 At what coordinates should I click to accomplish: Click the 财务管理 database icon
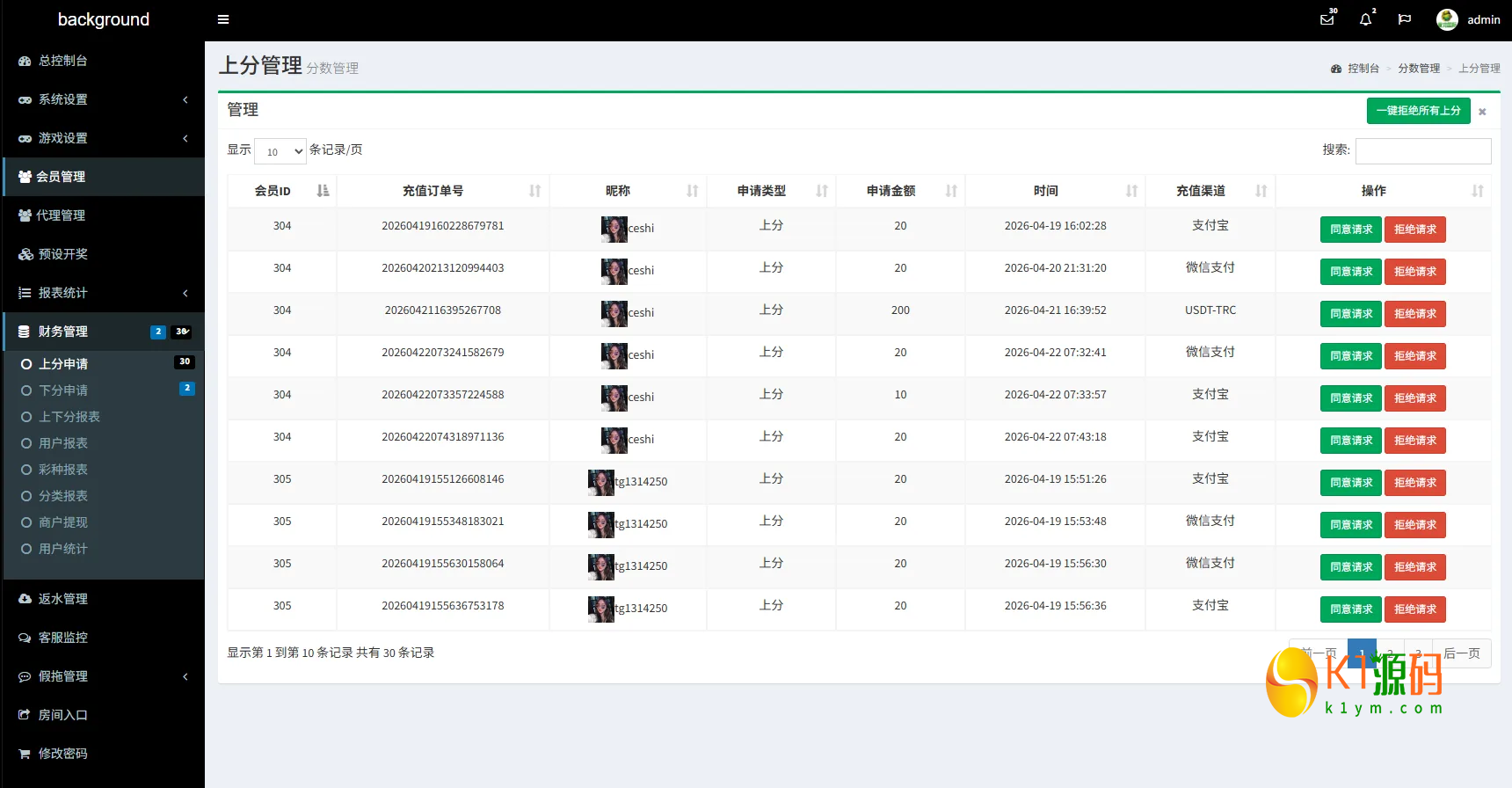(x=25, y=332)
